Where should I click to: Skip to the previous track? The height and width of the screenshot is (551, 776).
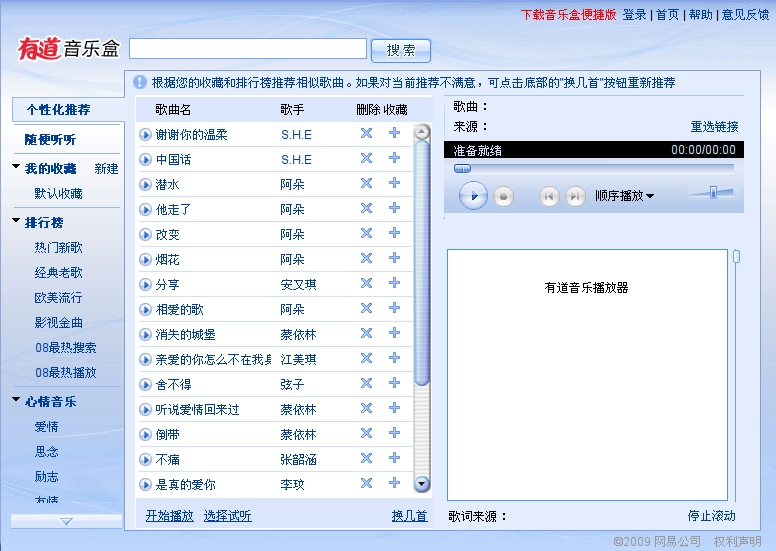[x=549, y=197]
